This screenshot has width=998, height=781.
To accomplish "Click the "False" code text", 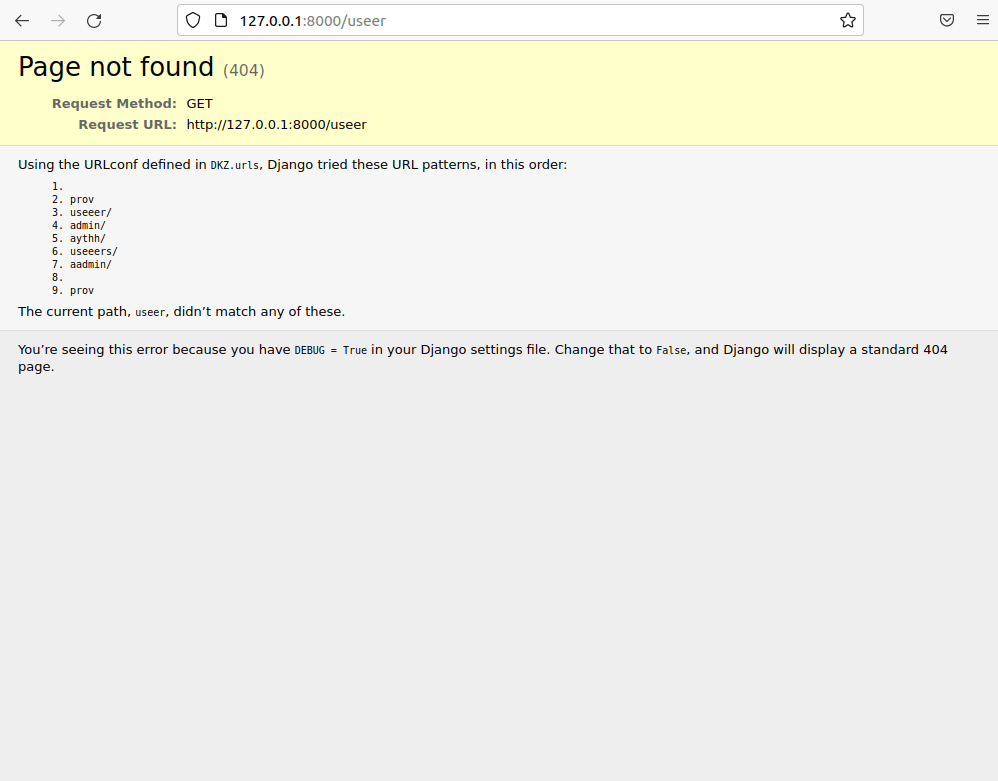I will click(x=672, y=350).
